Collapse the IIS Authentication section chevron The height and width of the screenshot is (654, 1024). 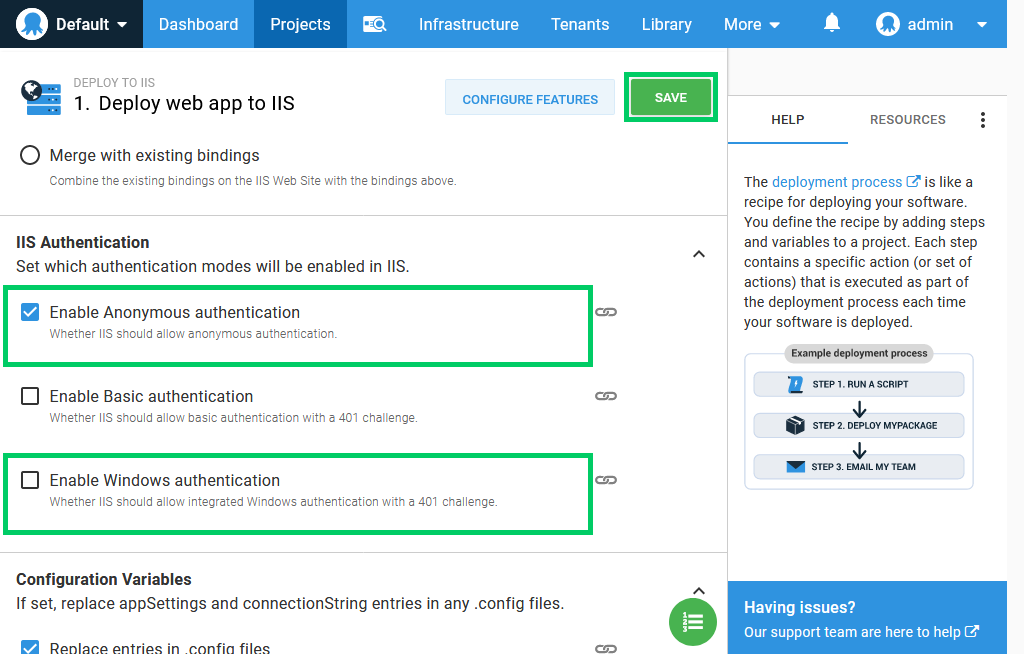699,254
